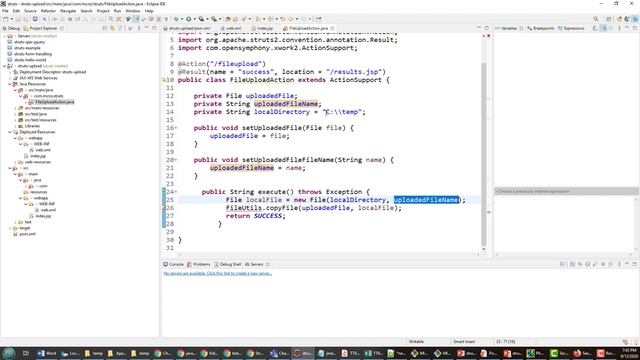Open the File menu

pos(5,11)
